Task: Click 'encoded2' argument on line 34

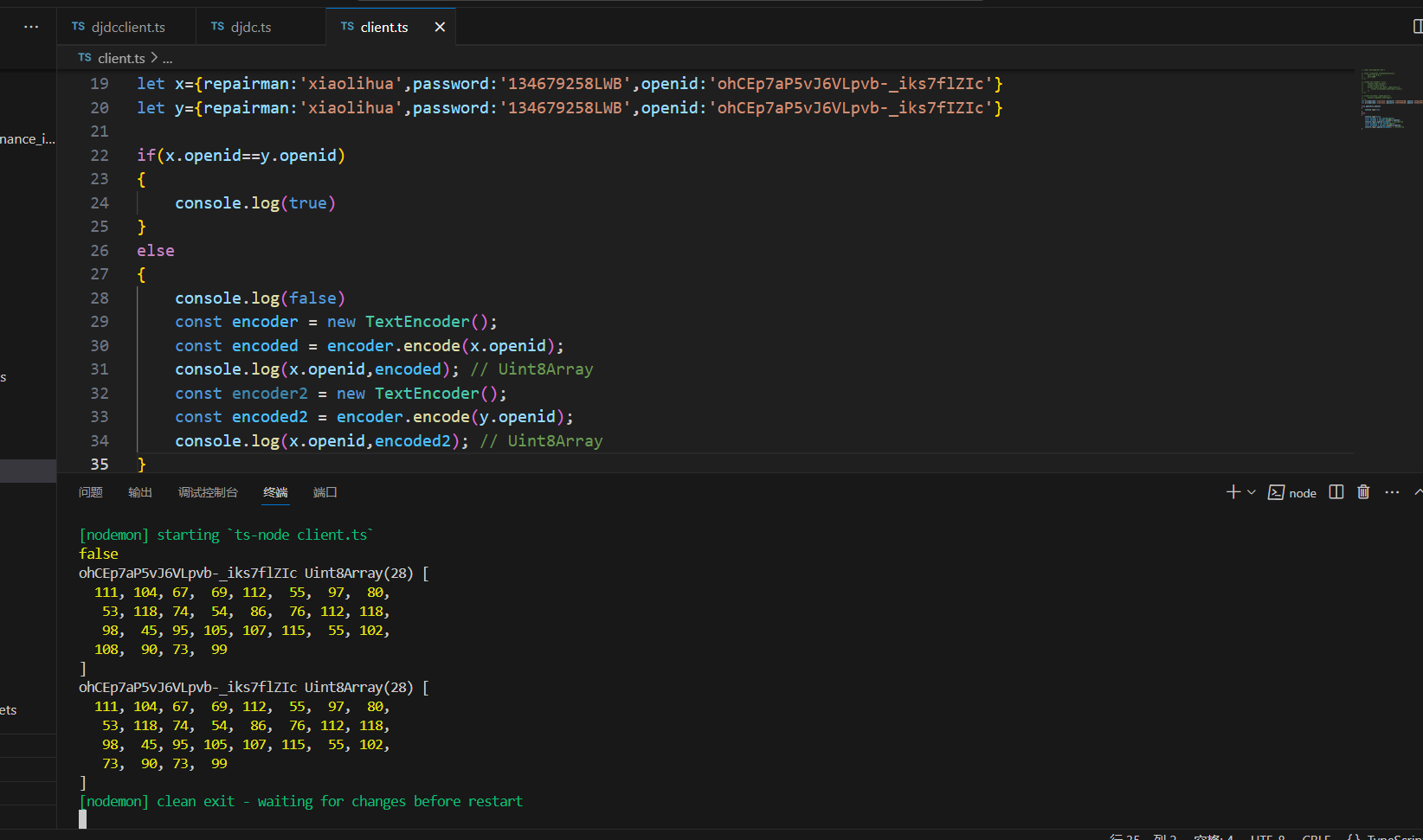Action: click(x=413, y=441)
